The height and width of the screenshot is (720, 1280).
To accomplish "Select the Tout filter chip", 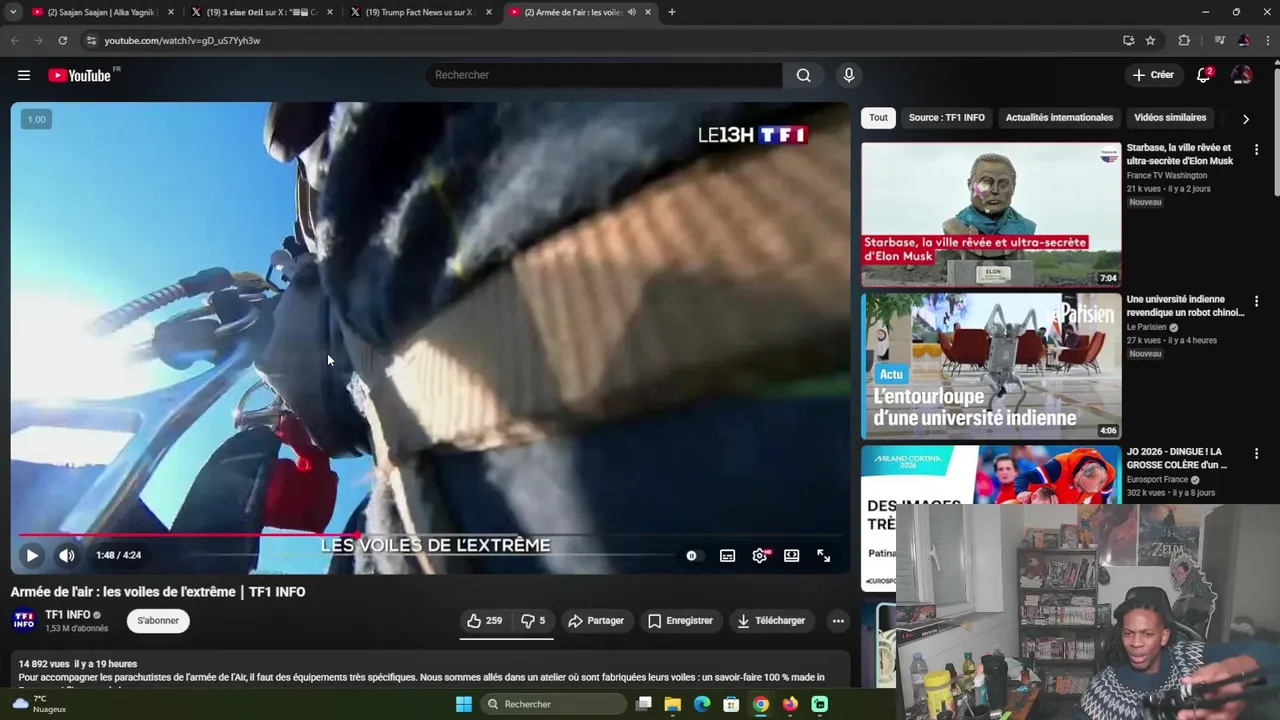I will coord(878,118).
